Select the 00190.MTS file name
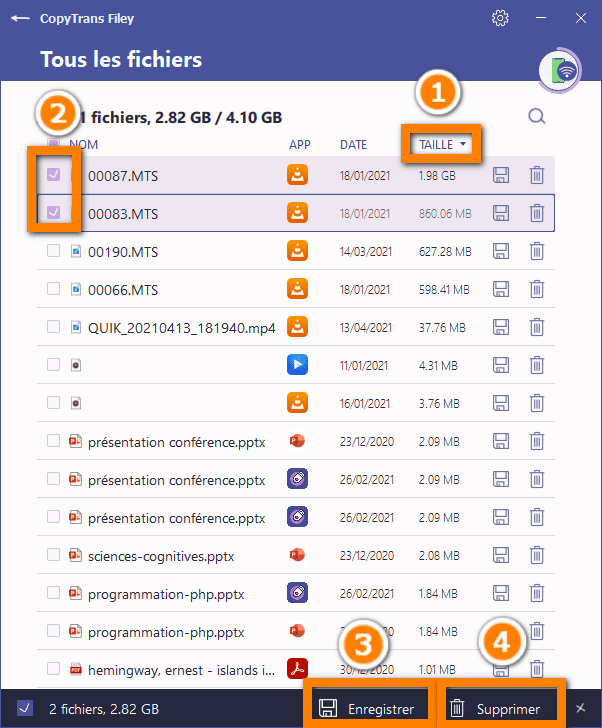Screen dimensions: 602x728 (x=123, y=252)
